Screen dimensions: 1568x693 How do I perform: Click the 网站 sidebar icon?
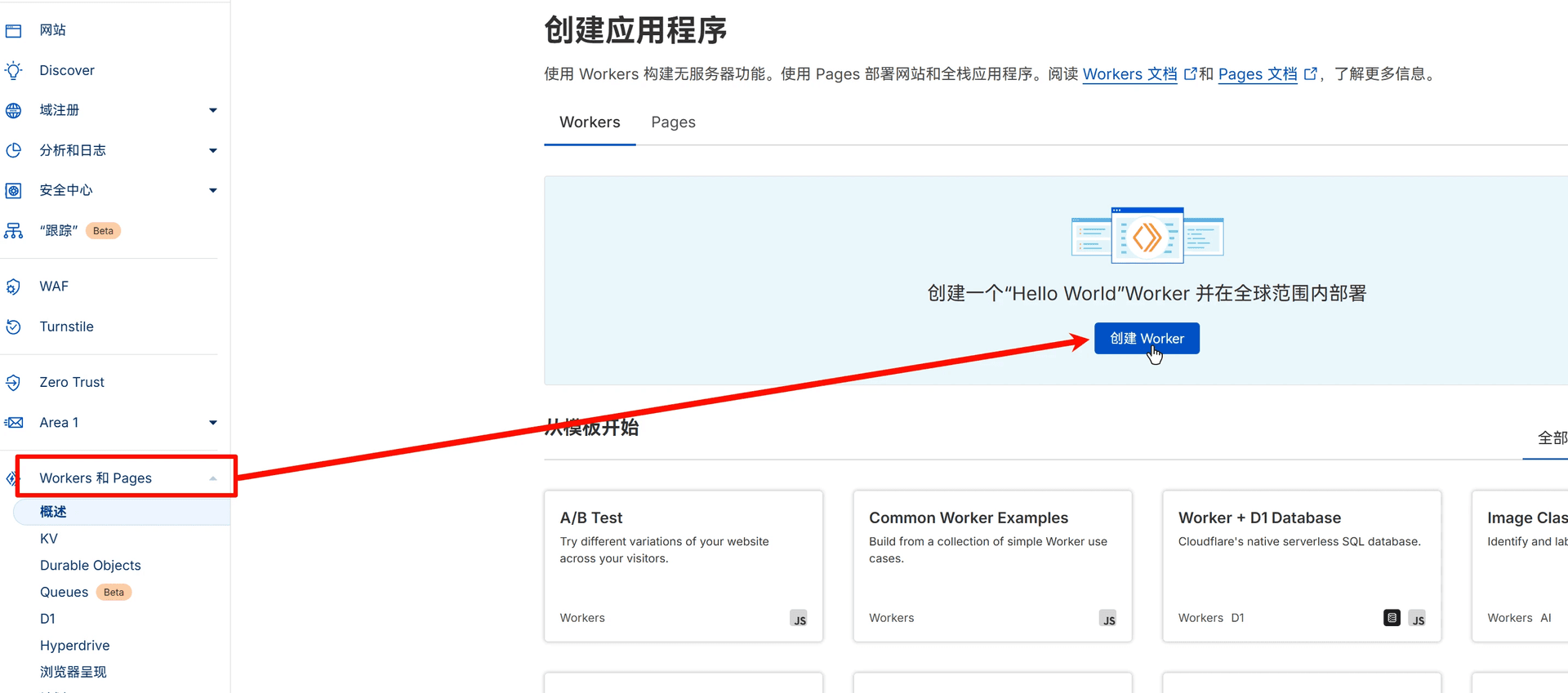[x=14, y=31]
